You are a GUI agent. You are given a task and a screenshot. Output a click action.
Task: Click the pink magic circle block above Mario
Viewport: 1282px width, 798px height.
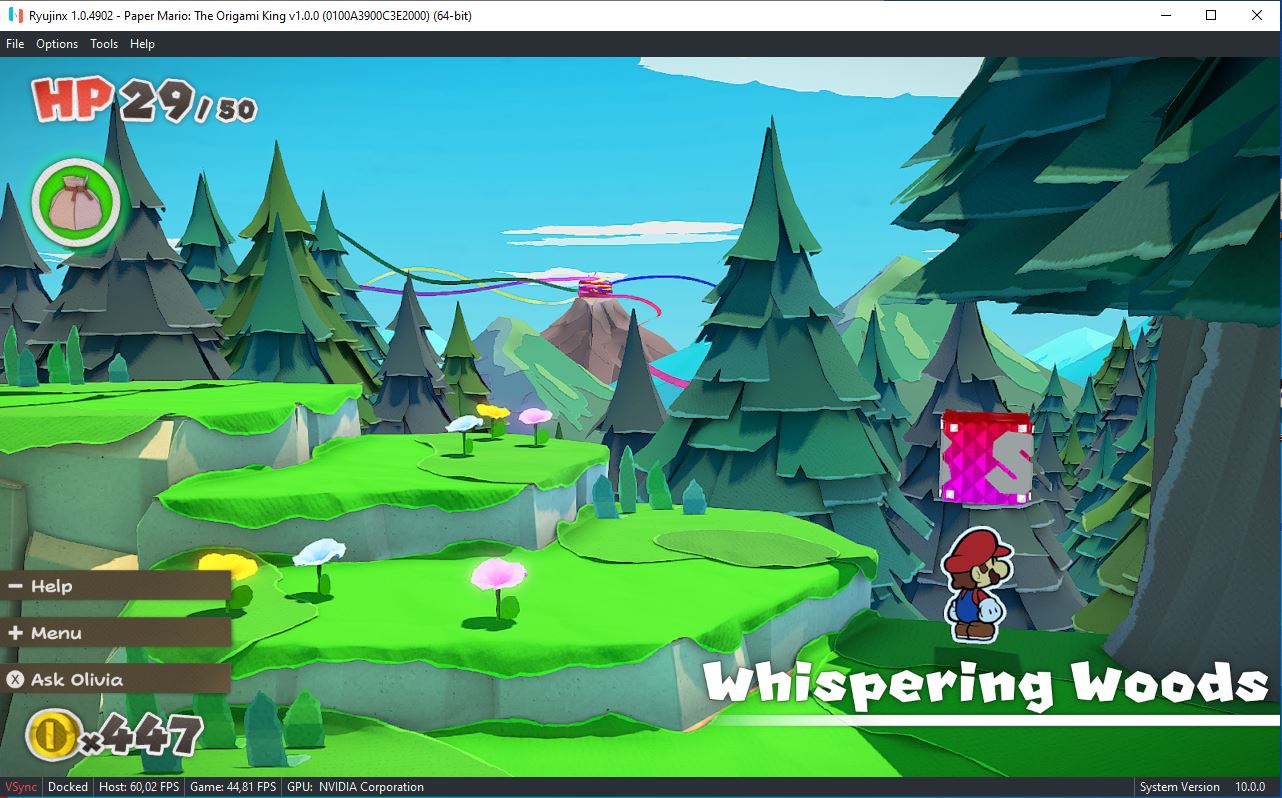(986, 457)
